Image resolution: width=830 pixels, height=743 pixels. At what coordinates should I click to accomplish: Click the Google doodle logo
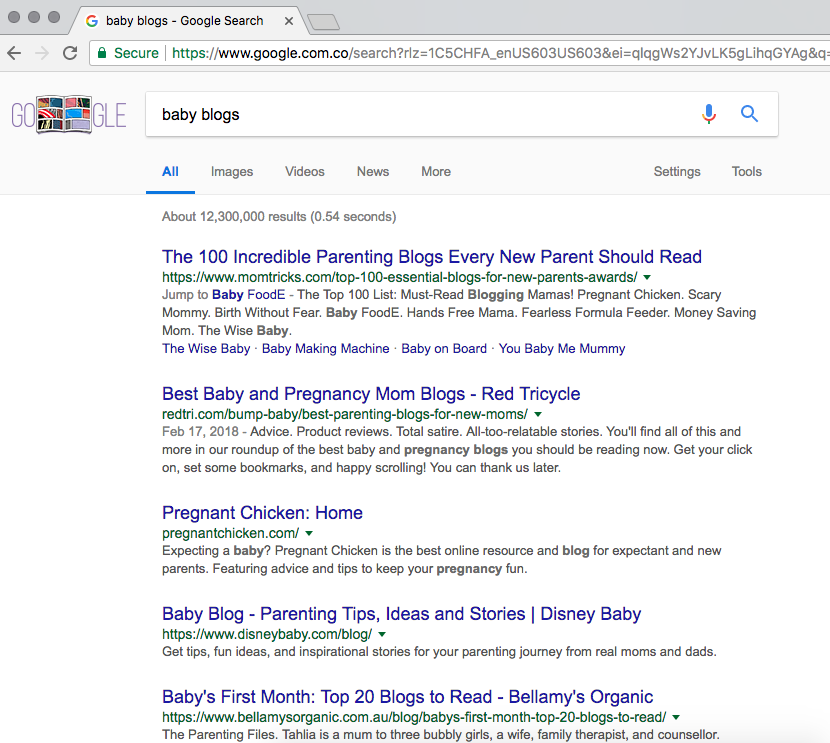click(69, 114)
